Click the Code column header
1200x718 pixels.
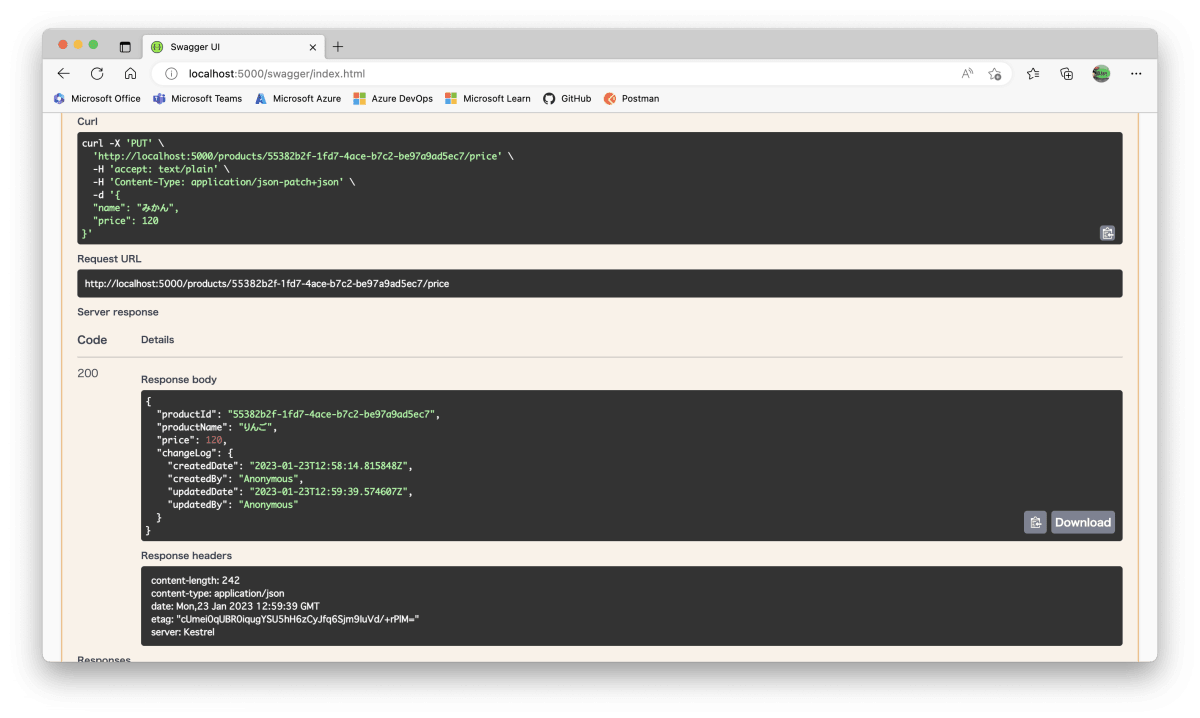[x=92, y=340]
